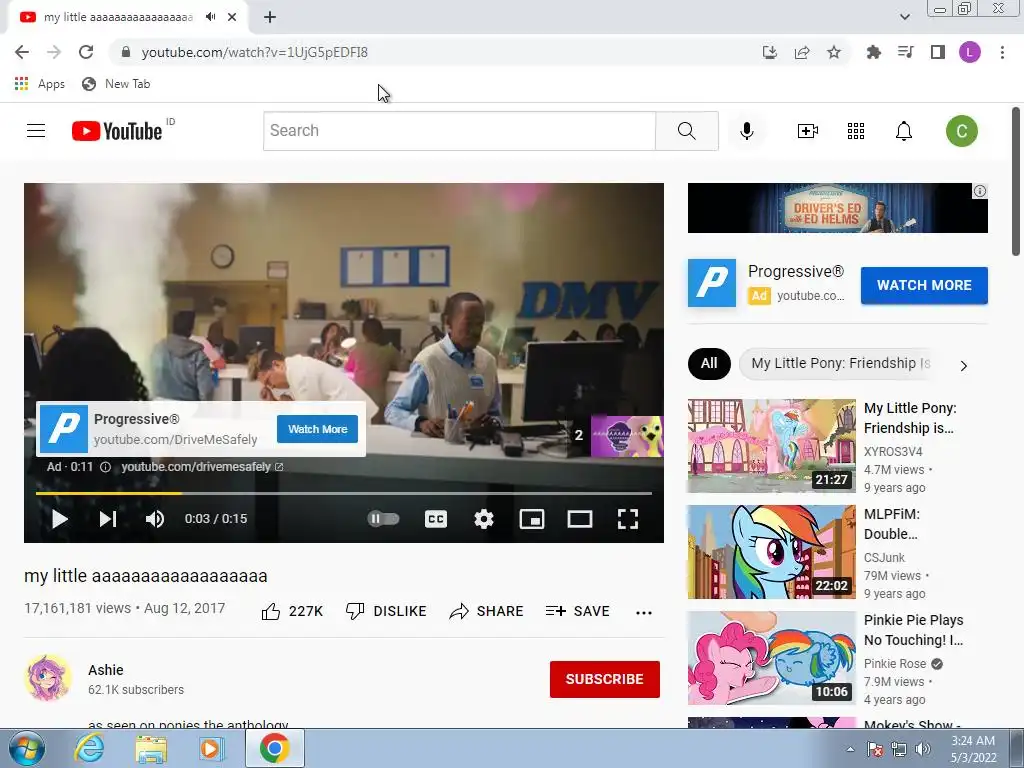The image size is (1024, 768).
Task: Subscribe to the Ashie channel
Action: pyautogui.click(x=604, y=679)
